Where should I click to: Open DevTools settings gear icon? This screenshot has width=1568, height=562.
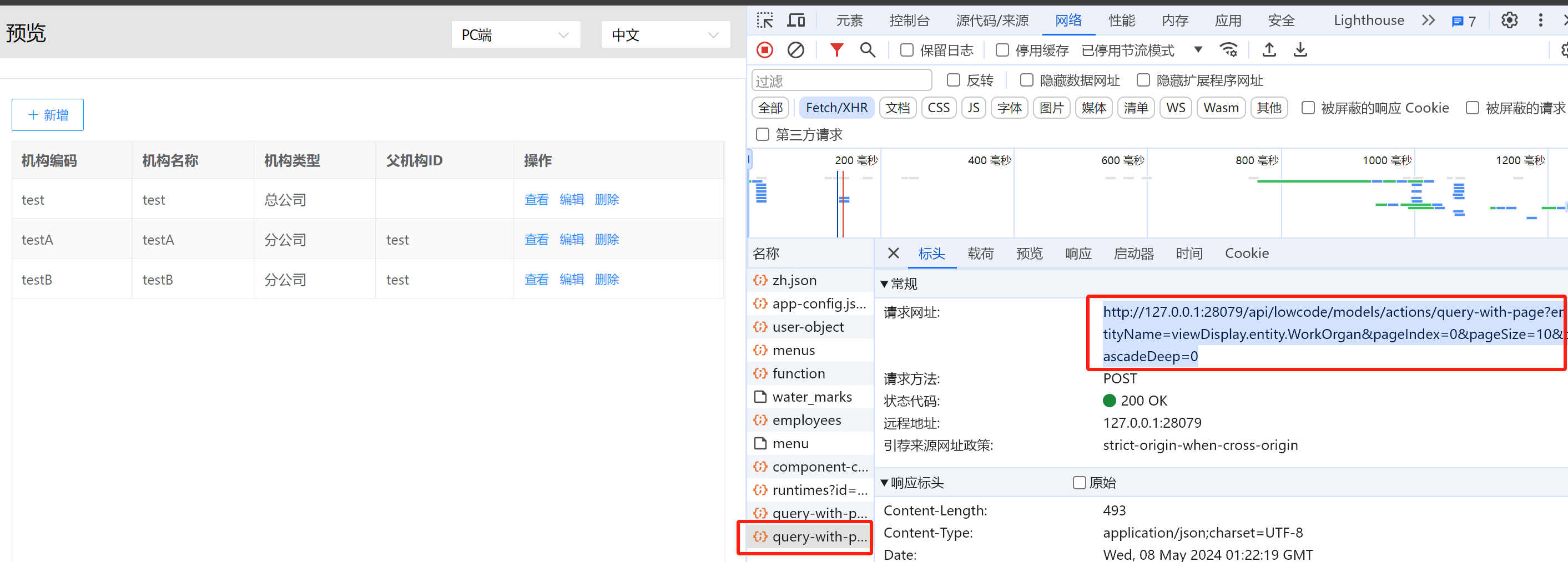pyautogui.click(x=1509, y=21)
